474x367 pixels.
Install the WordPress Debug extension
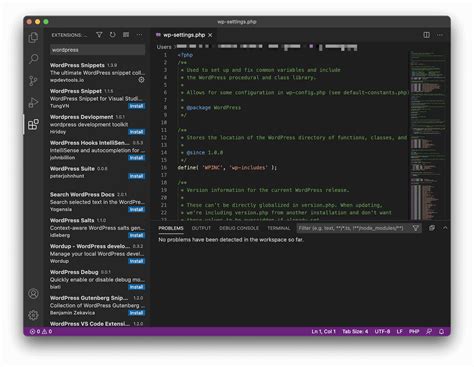tap(137, 287)
